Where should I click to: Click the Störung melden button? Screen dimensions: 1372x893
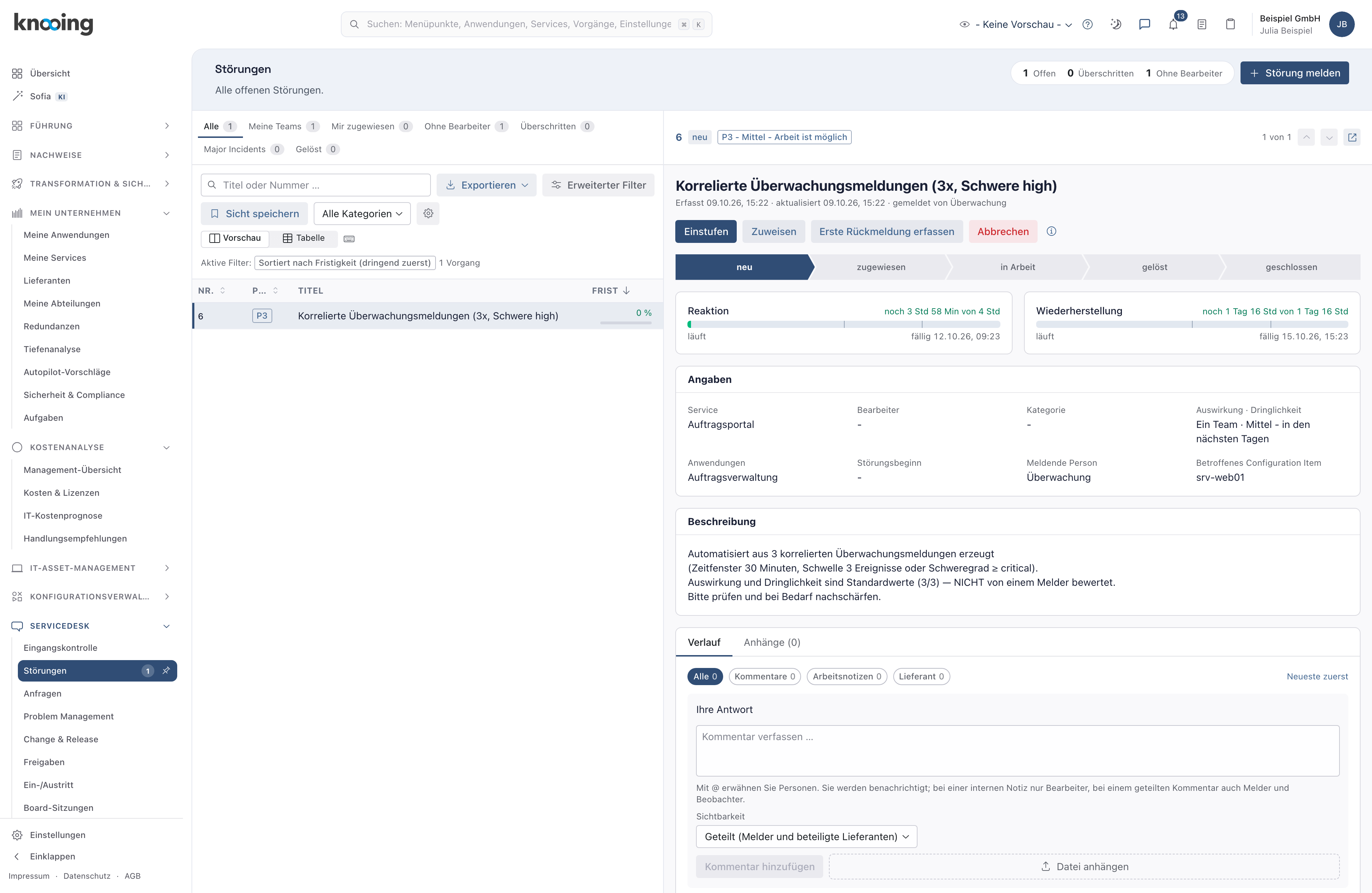(1294, 73)
